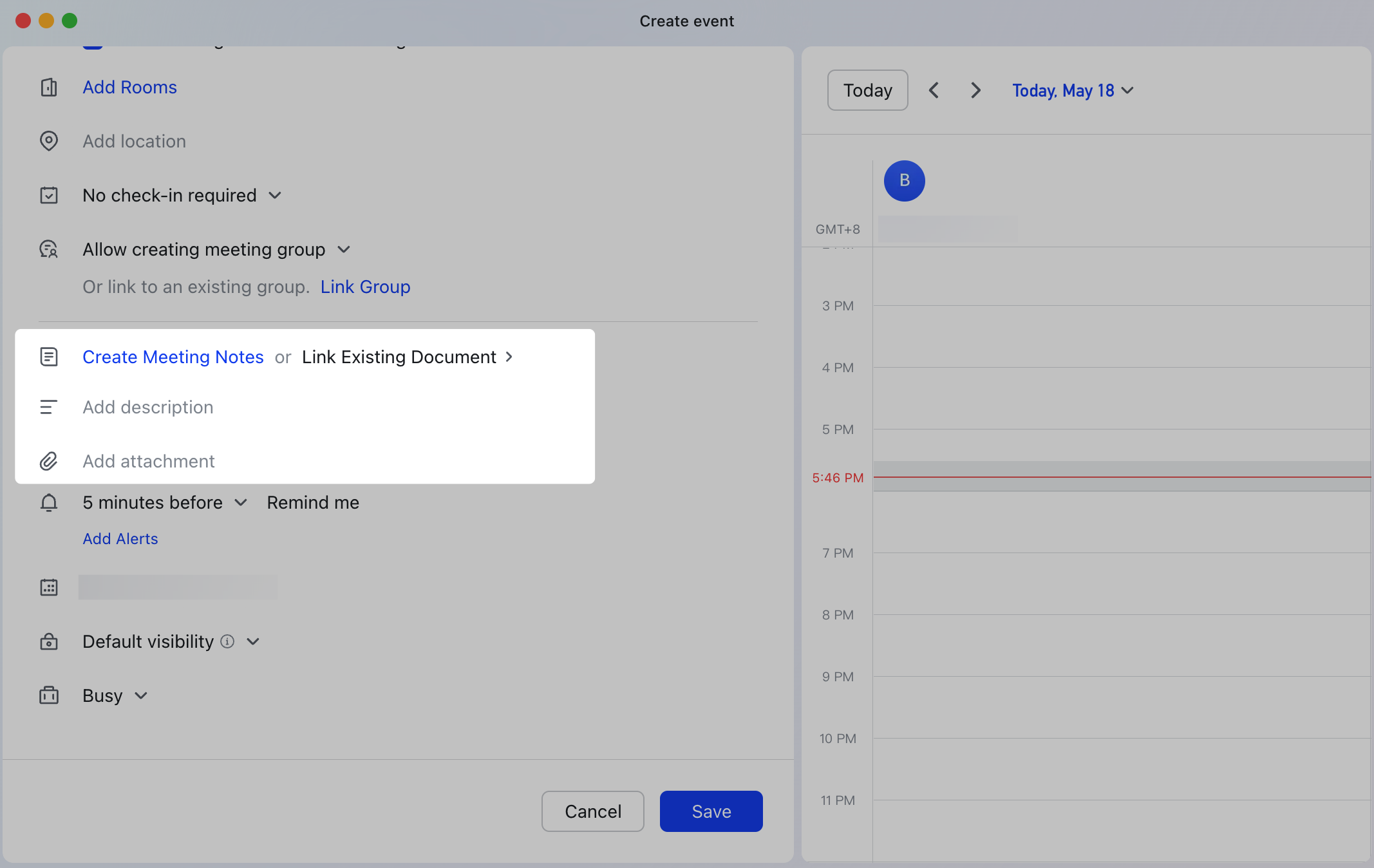Open the Default visibility dropdown
This screenshot has width=1374, height=868.
(x=171, y=641)
